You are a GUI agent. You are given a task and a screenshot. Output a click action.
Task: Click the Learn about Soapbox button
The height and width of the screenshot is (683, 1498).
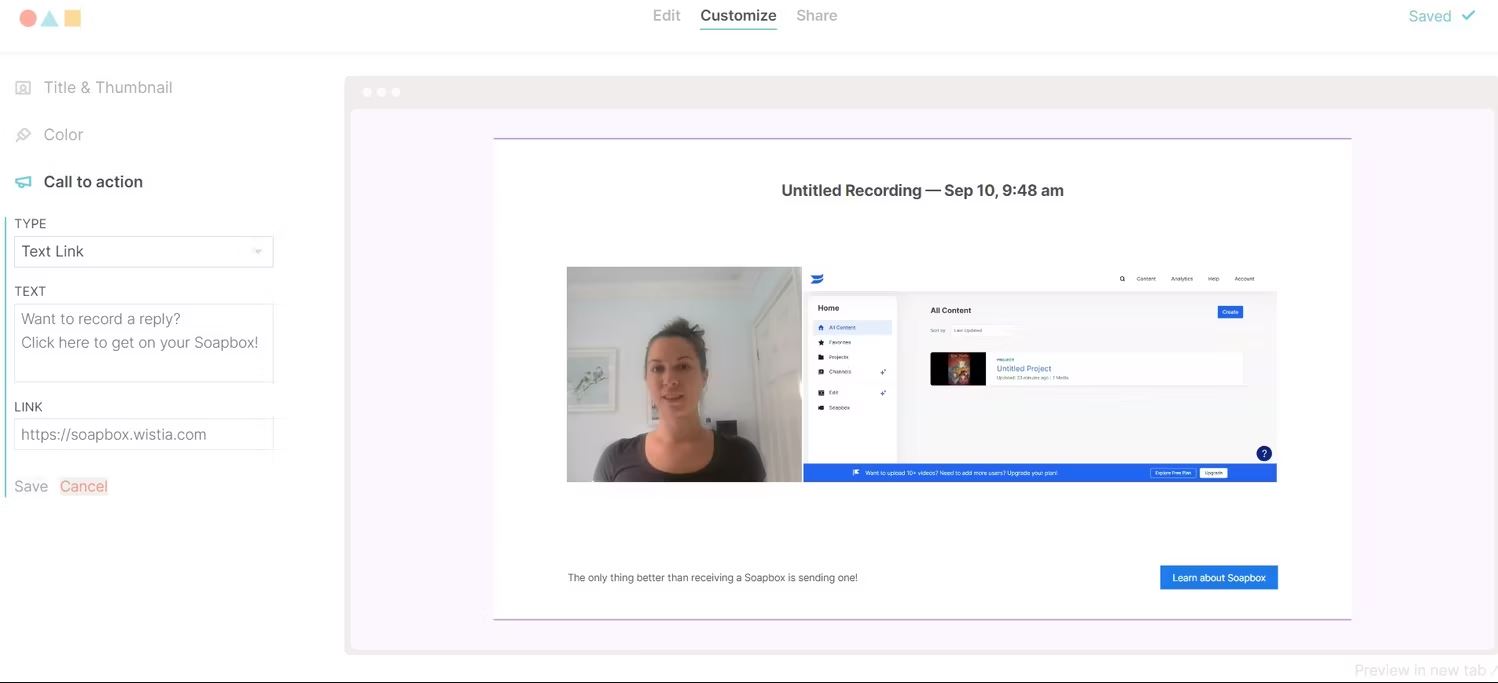[x=1218, y=577]
